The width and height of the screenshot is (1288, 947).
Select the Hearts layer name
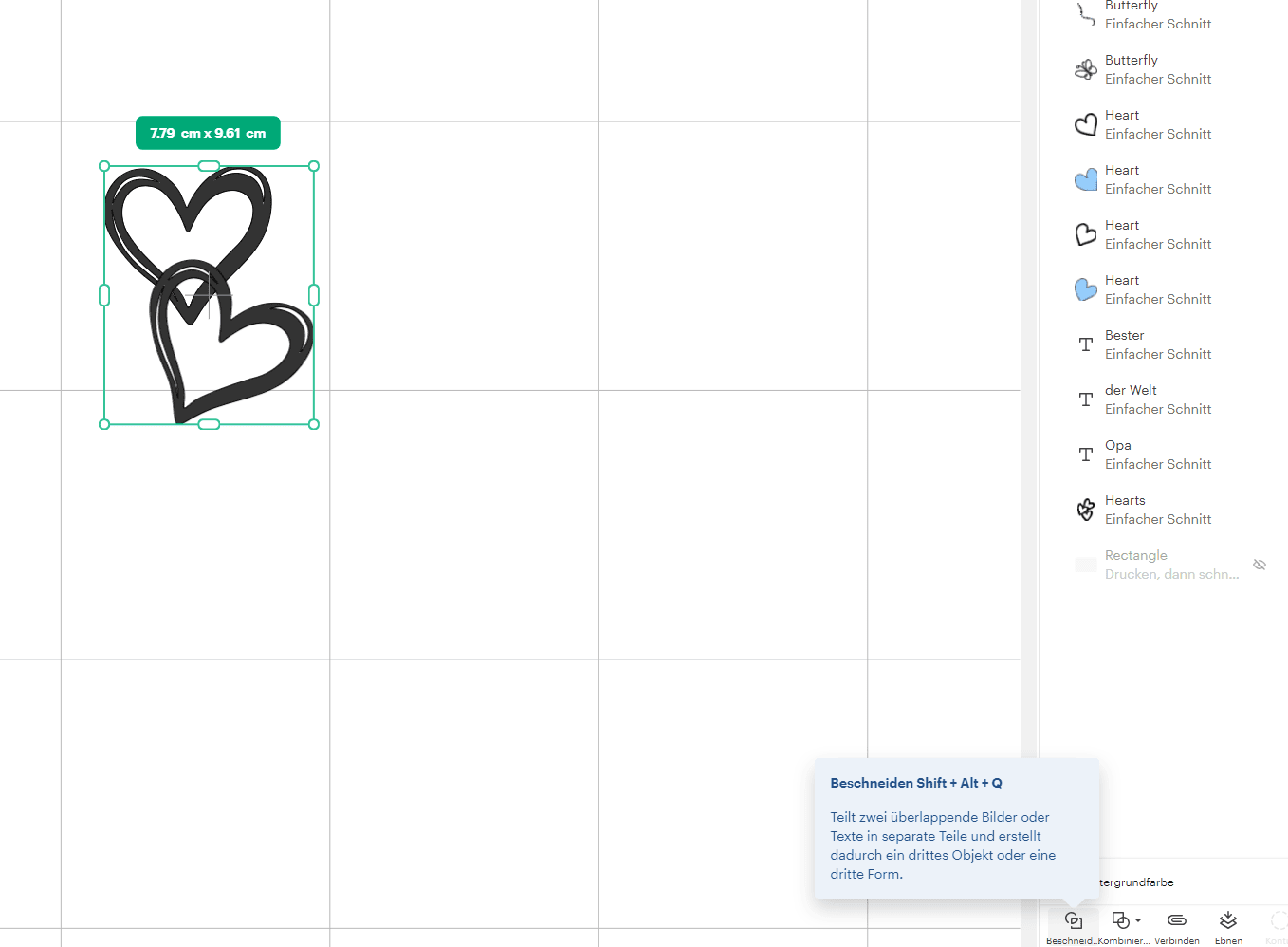click(x=1125, y=500)
